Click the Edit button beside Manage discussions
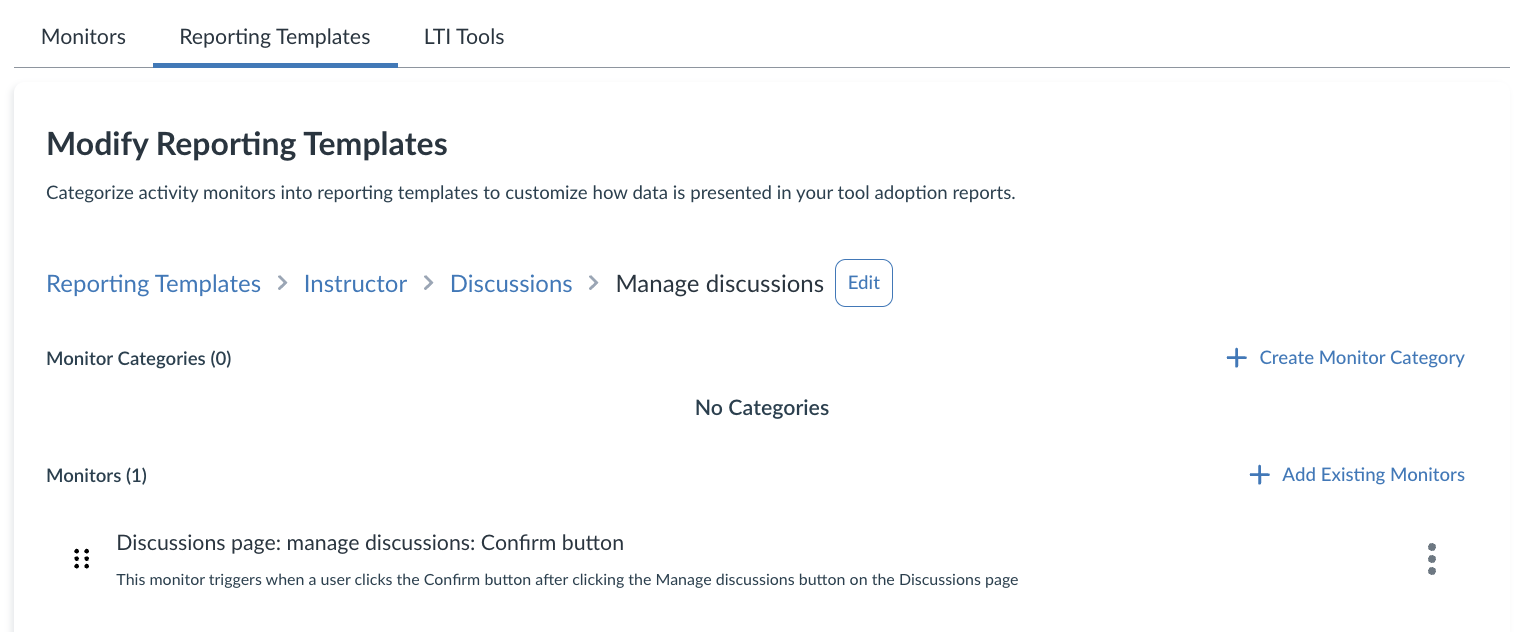Viewport: 1526px width, 632px height. (x=863, y=283)
